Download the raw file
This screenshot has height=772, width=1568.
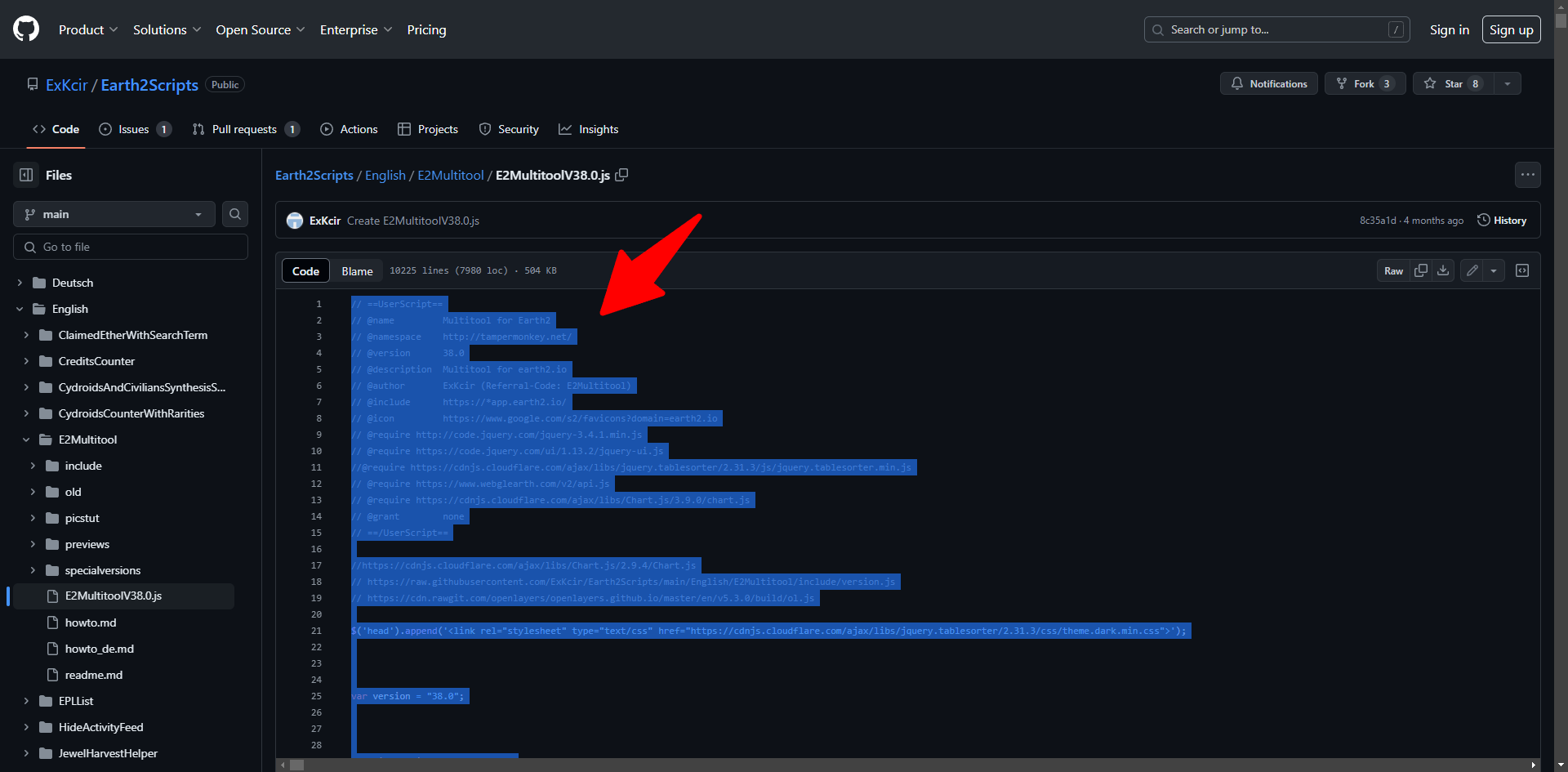[1443, 270]
